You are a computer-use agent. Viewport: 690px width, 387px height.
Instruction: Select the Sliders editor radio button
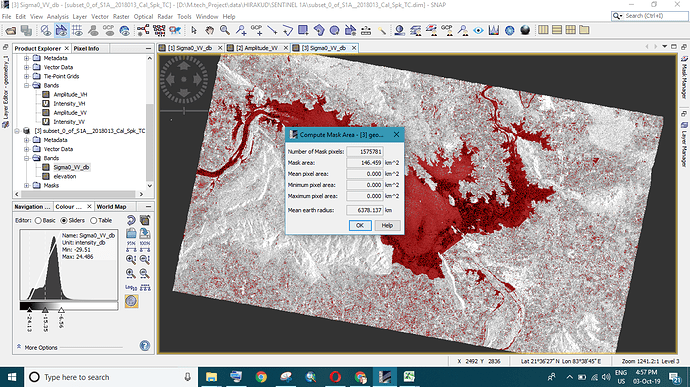64,220
